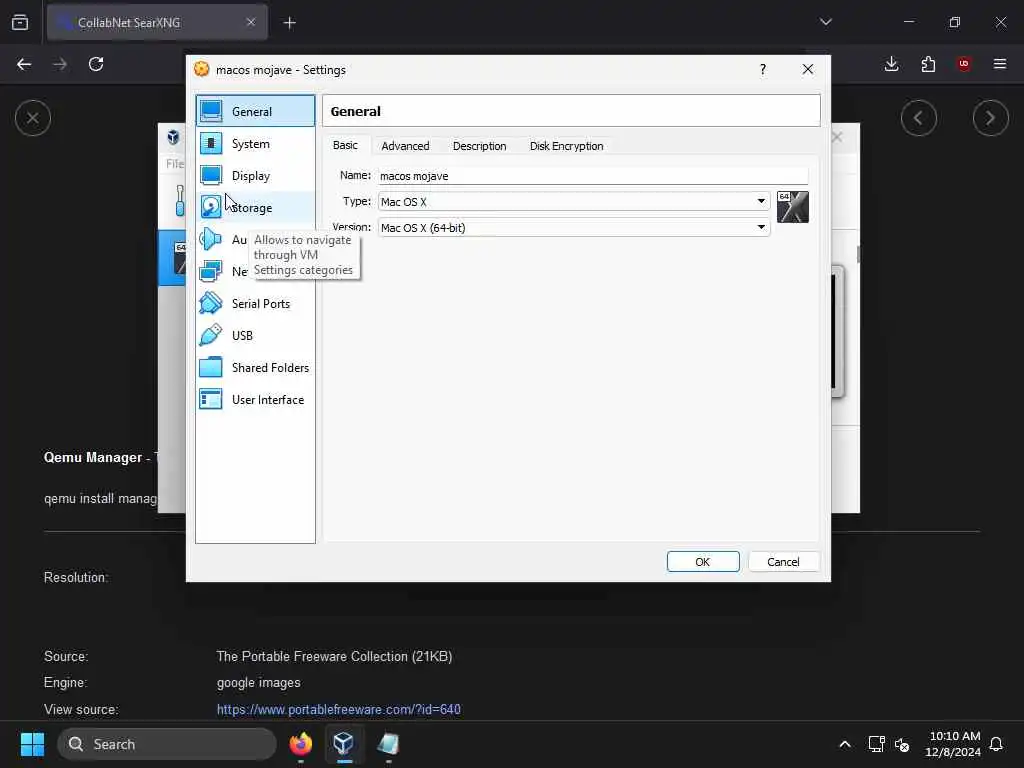Show hidden system tray icons
This screenshot has height=768, width=1024.
point(844,744)
